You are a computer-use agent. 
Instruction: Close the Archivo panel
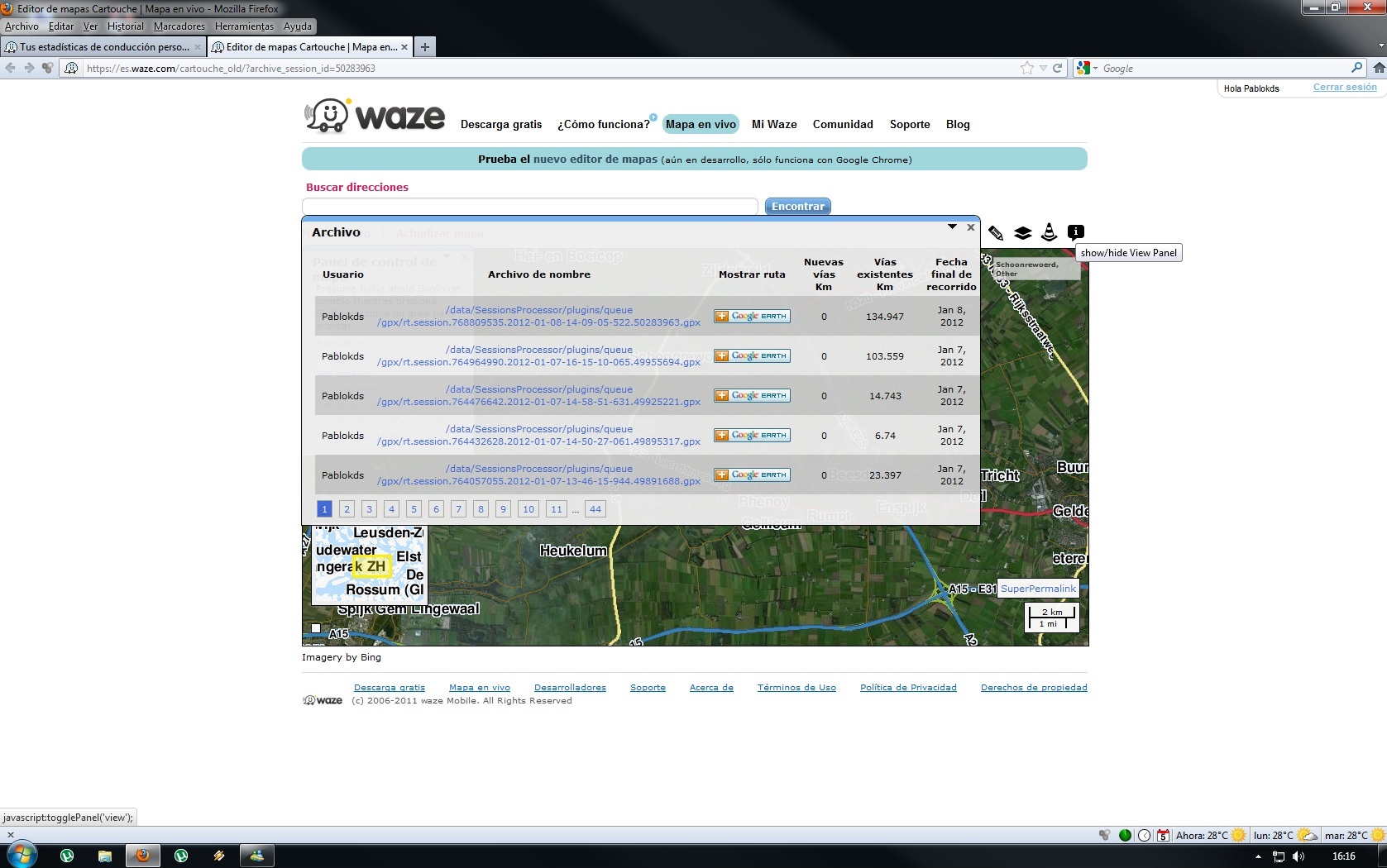click(971, 227)
